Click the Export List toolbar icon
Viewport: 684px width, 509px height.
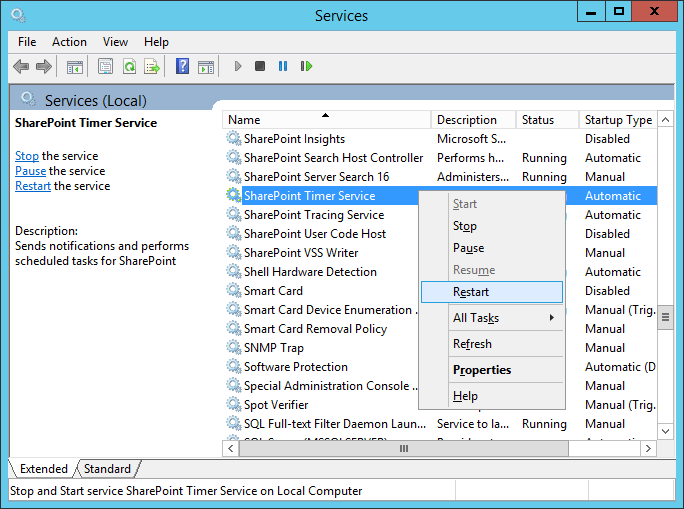(152, 66)
